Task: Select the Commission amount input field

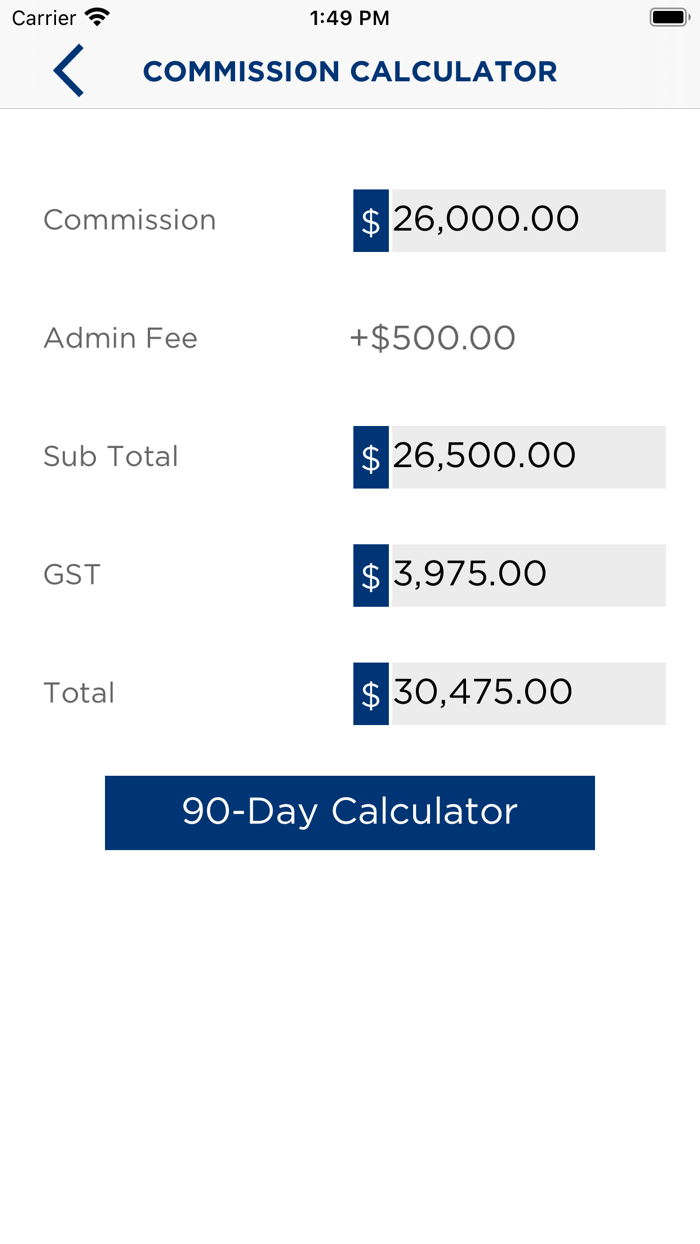Action: click(527, 220)
